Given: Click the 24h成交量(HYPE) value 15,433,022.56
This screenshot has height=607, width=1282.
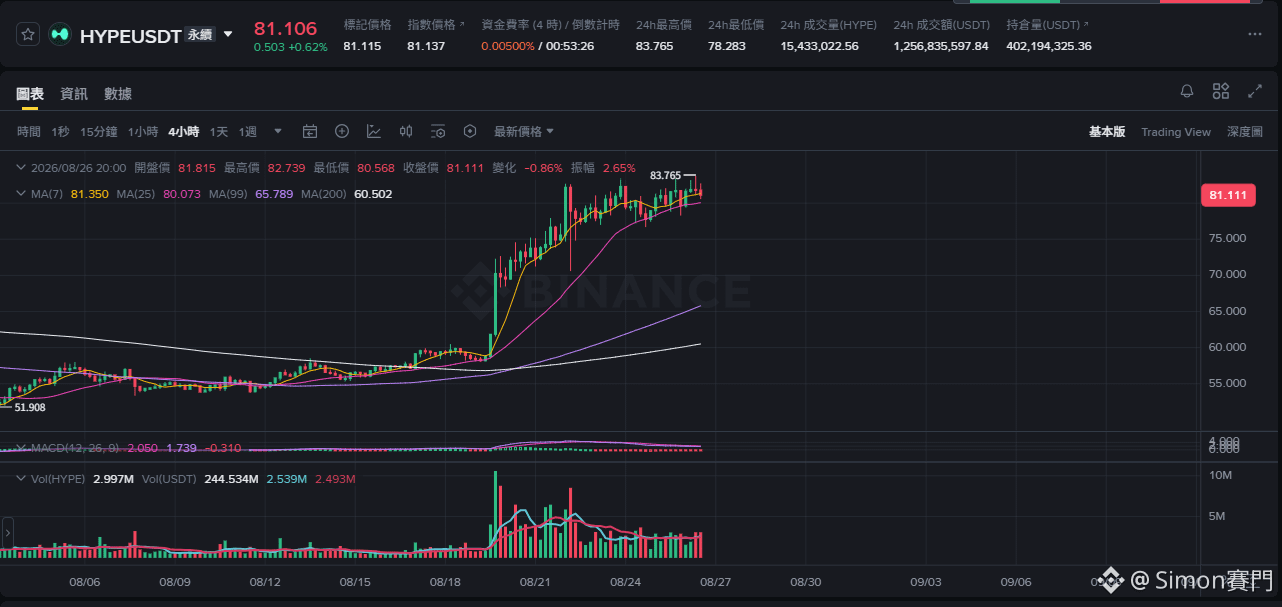Looking at the screenshot, I should tap(819, 46).
